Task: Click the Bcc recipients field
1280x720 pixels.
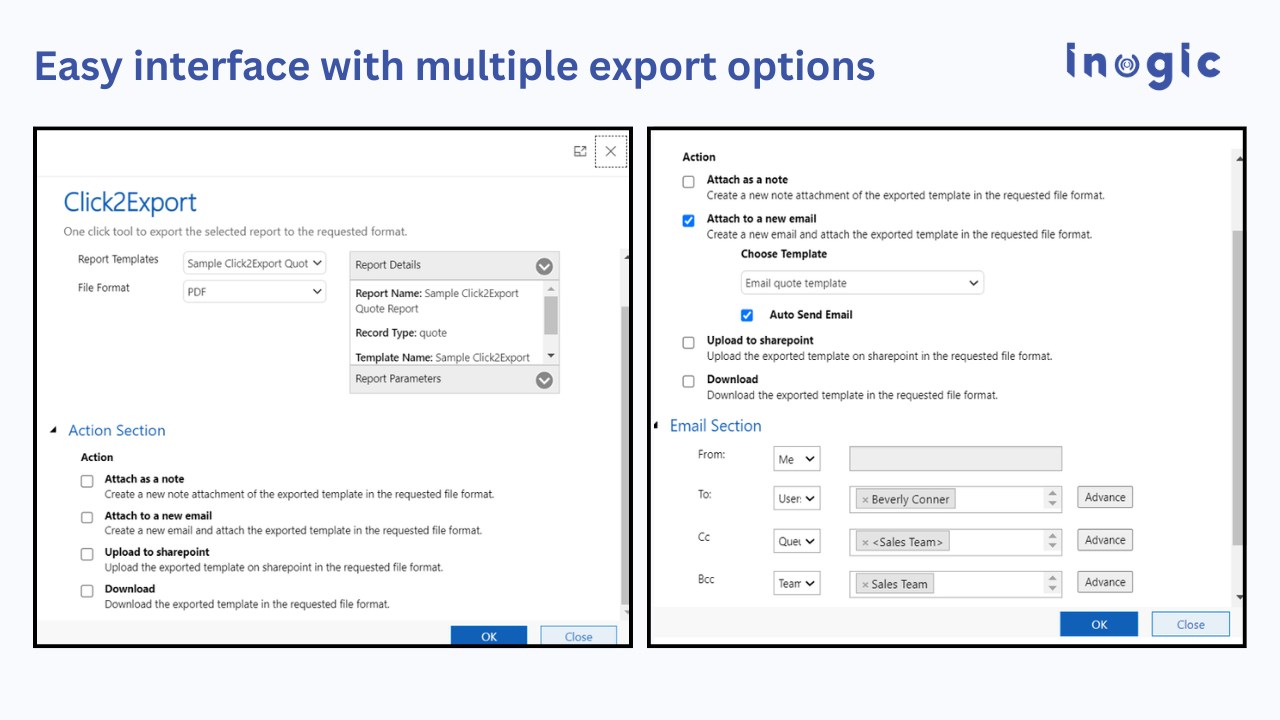Action: pos(955,584)
